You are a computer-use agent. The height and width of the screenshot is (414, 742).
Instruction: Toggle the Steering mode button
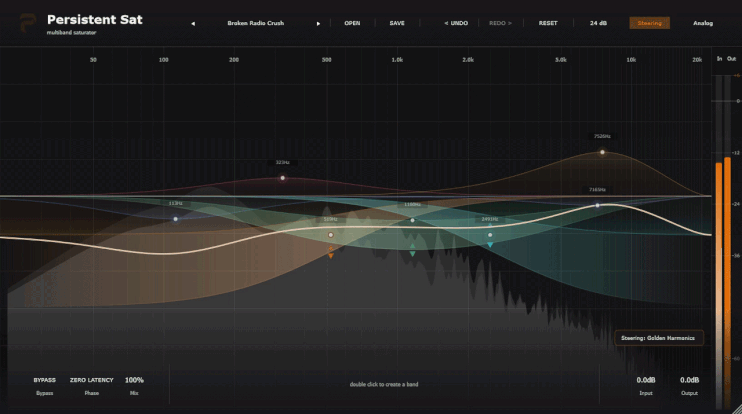point(649,23)
